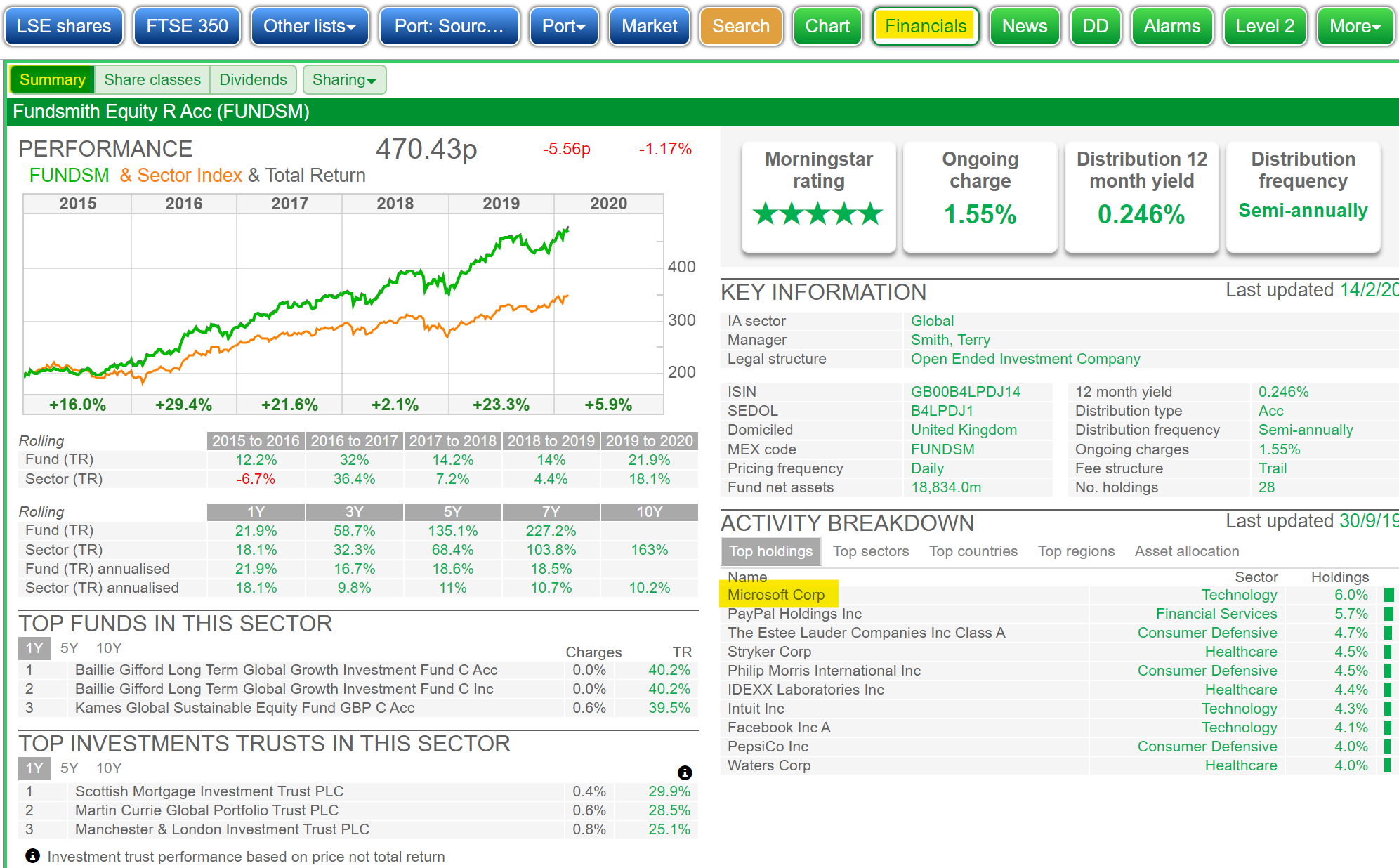The image size is (1399, 868).
Task: Click the MEX code FUNDSM value
Action: point(942,449)
